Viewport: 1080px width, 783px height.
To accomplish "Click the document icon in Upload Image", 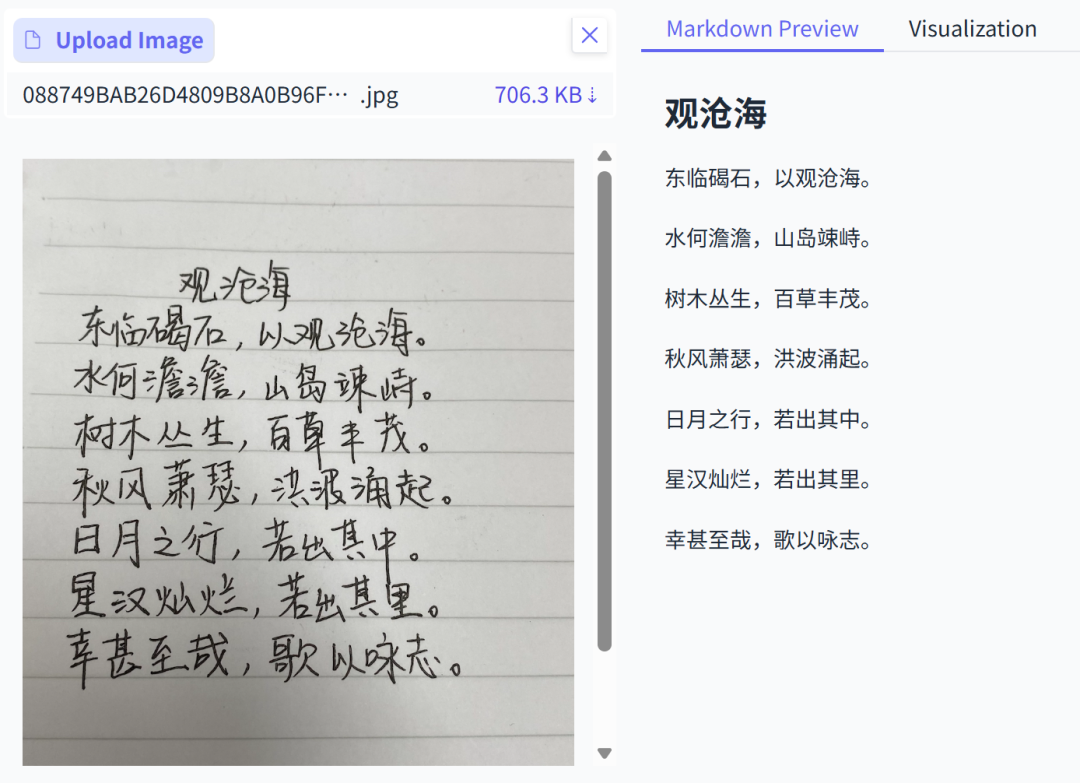I will [34, 41].
